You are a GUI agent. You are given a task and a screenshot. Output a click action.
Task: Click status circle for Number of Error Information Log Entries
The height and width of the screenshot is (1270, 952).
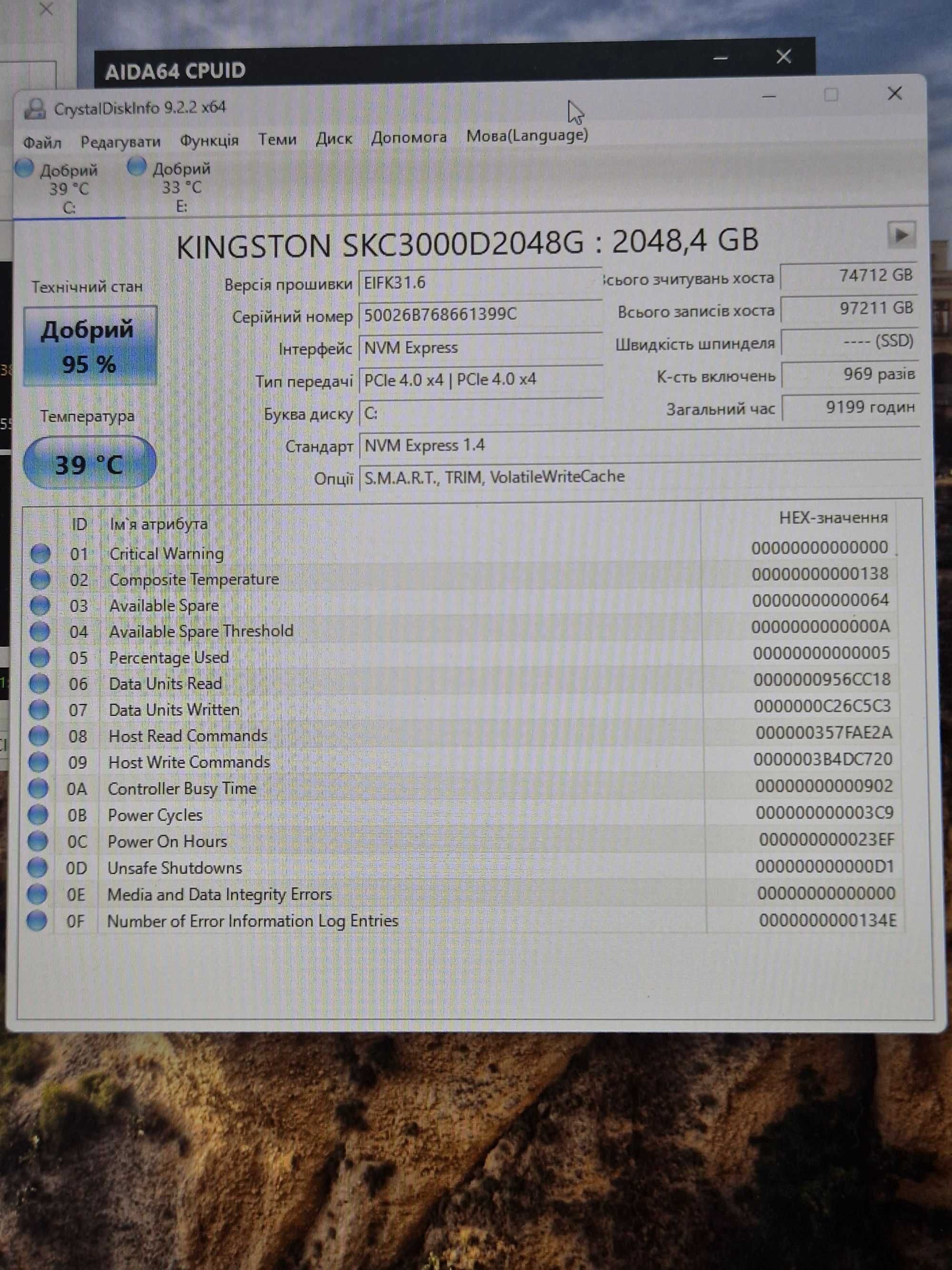coord(37,921)
